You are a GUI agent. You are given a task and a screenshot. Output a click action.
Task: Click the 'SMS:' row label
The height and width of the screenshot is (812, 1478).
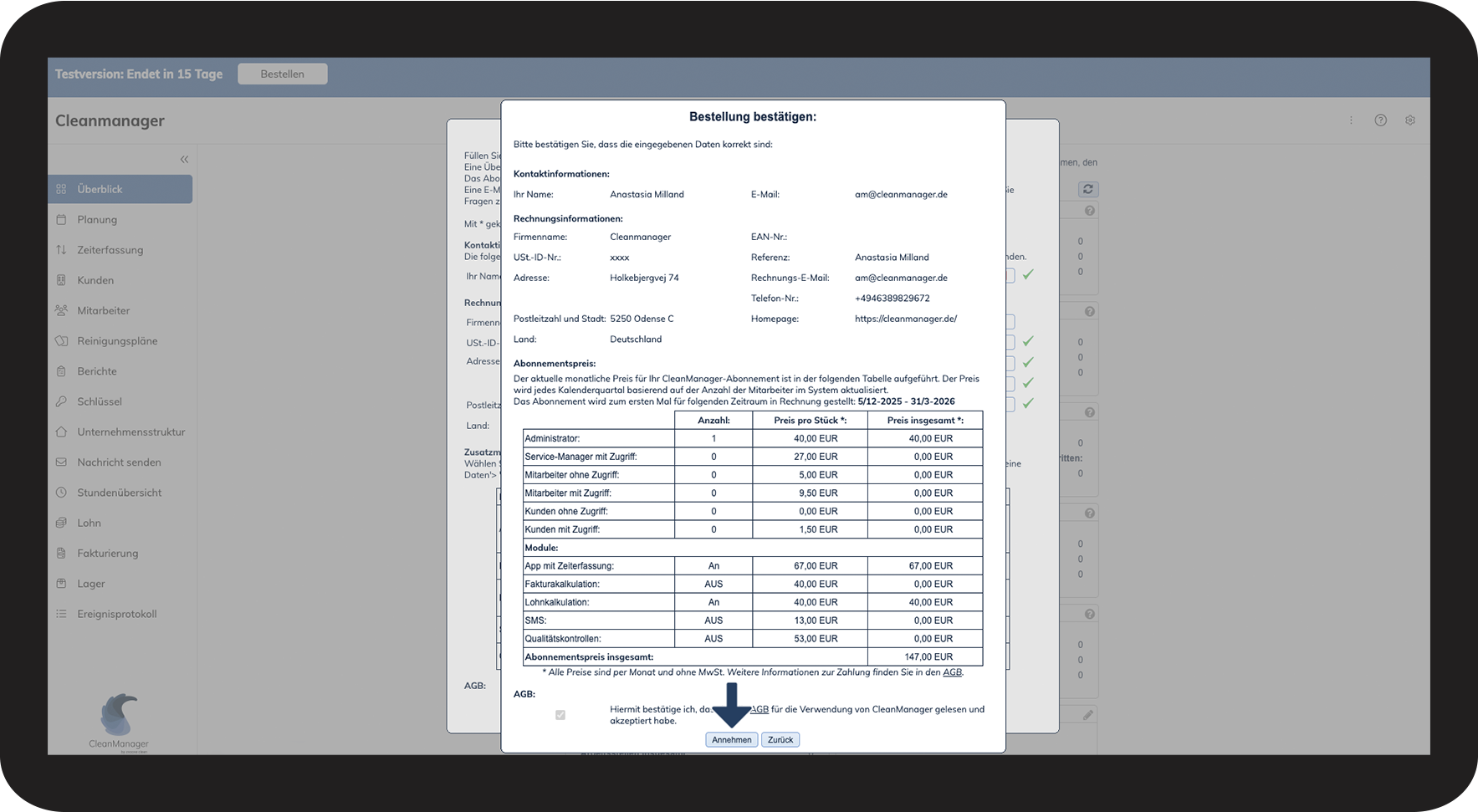535,620
